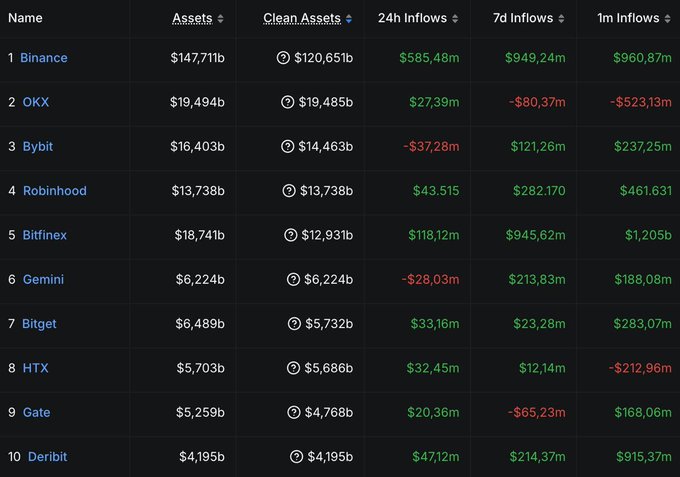Image resolution: width=680 pixels, height=477 pixels.
Task: Sort by Clean Assets column header
Action: point(307,18)
